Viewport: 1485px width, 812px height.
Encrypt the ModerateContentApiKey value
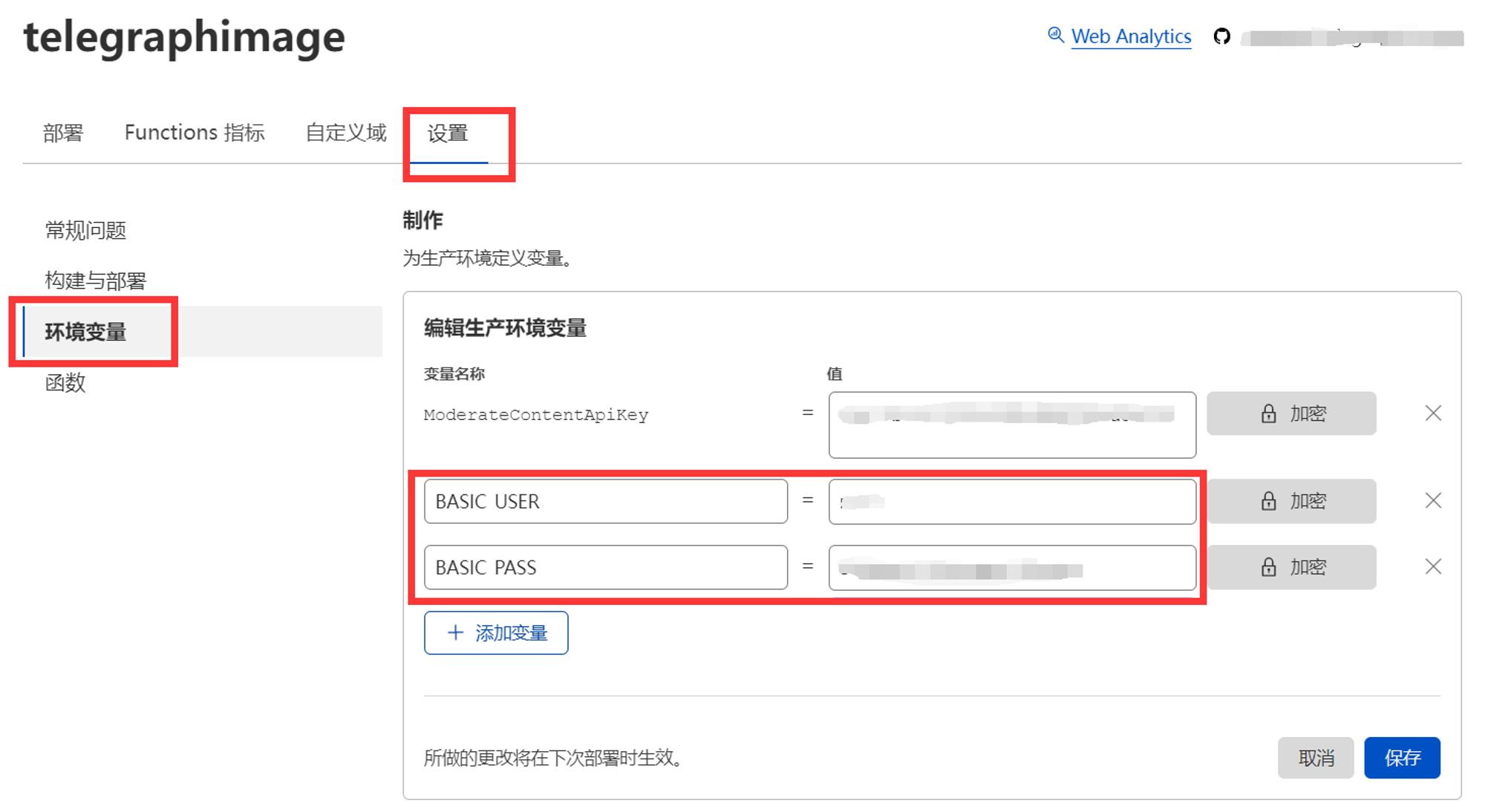(x=1291, y=413)
